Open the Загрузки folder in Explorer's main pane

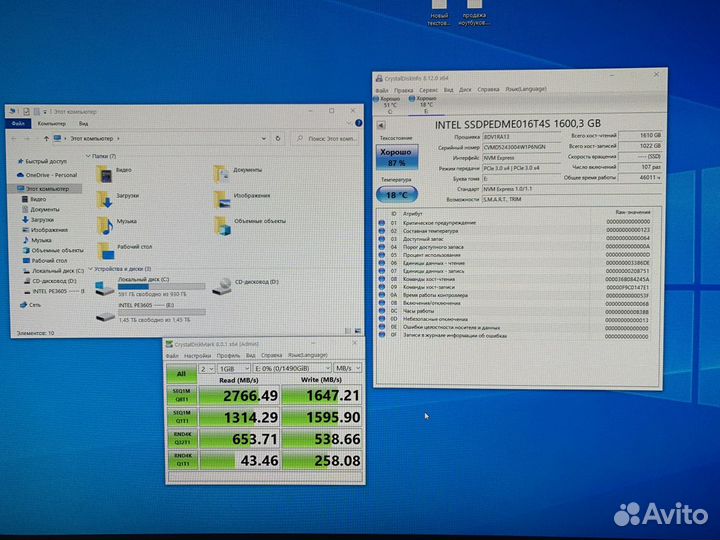point(118,200)
